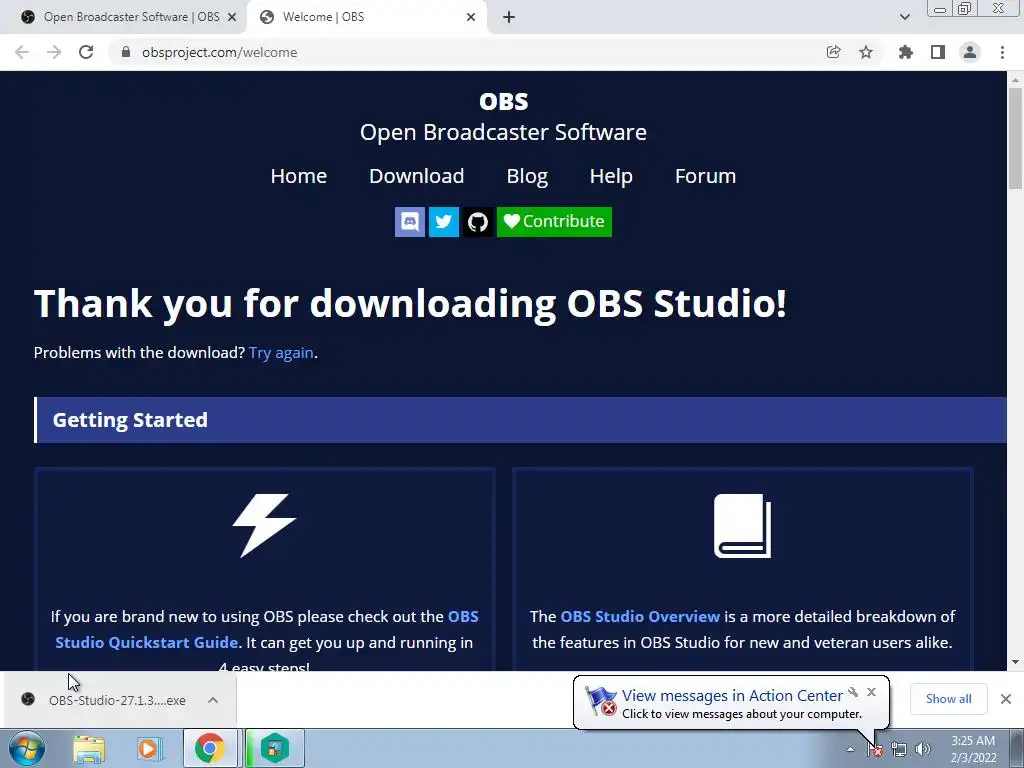
Task: Open Windows Explorer from the taskbar
Action: tap(89, 748)
